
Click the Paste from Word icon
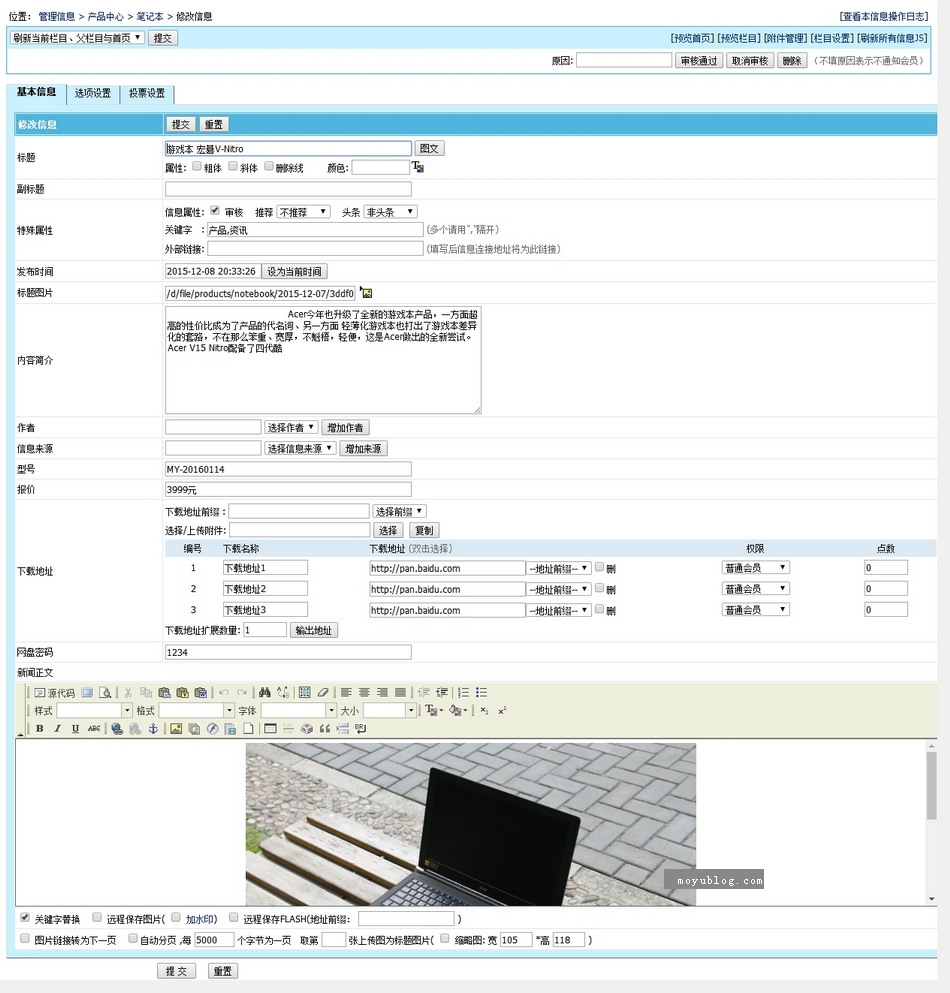click(201, 693)
